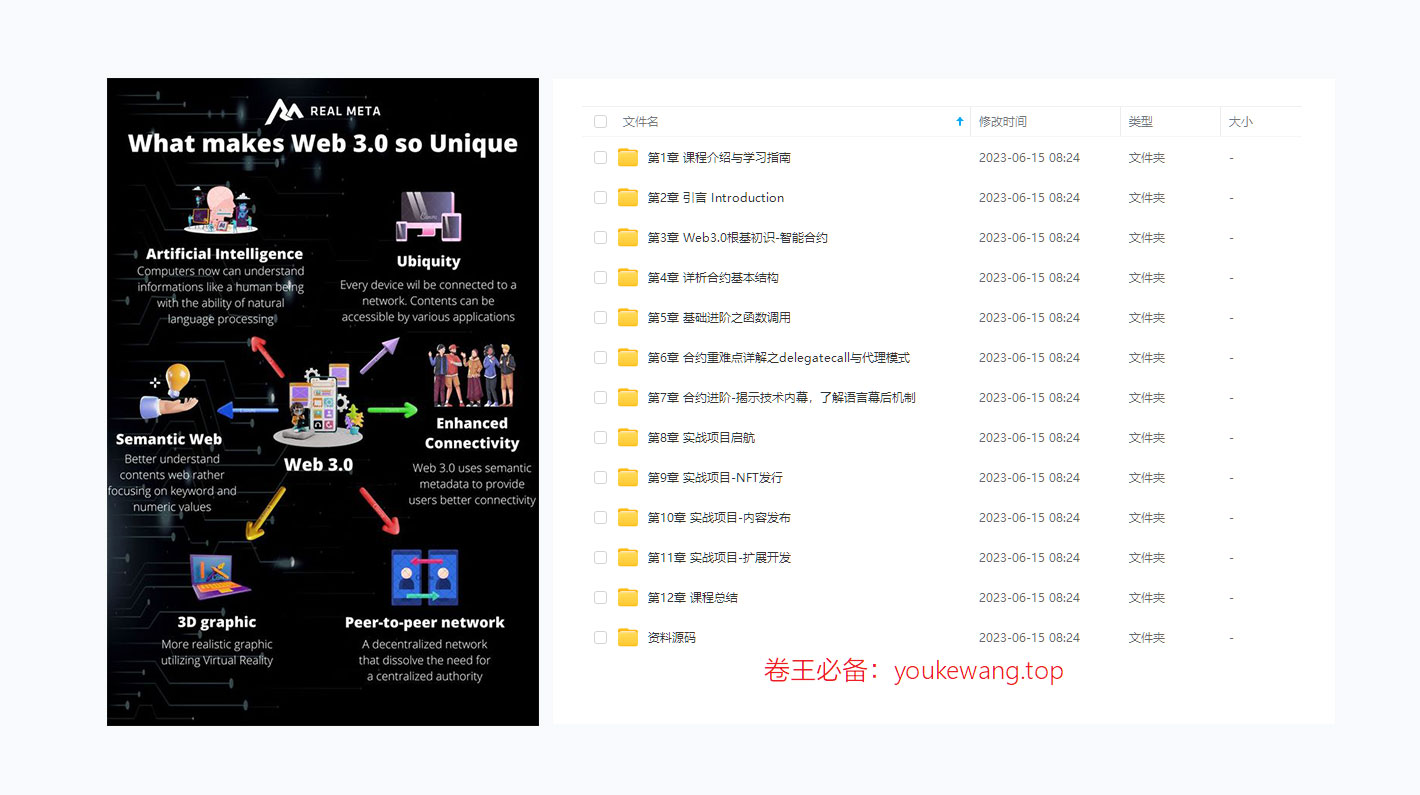Image resolution: width=1420 pixels, height=795 pixels.
Task: Click folder icon for 第10章 实战项目-内容发布
Action: pyautogui.click(x=628, y=517)
